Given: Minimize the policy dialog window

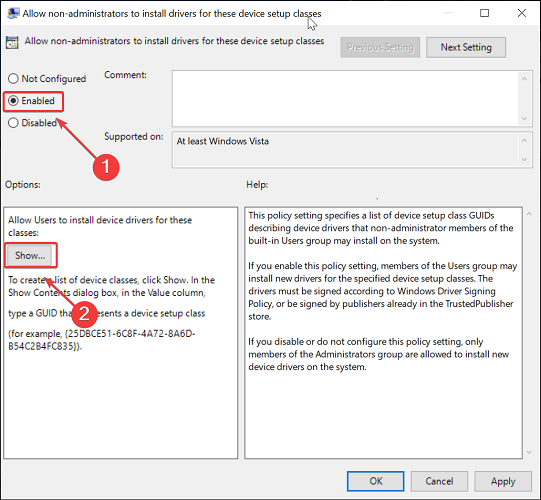Looking at the screenshot, I should [448, 13].
